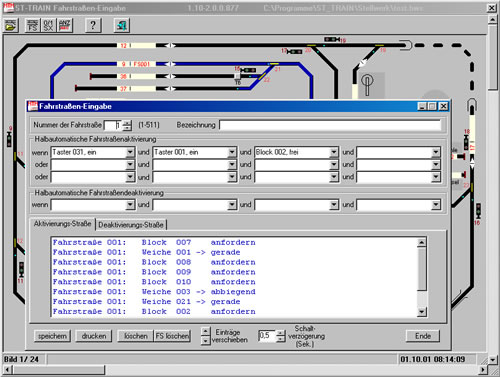The image size is (500, 377).
Task: Open the 'Taster 001, ein' dropdown
Action: click(x=232, y=152)
